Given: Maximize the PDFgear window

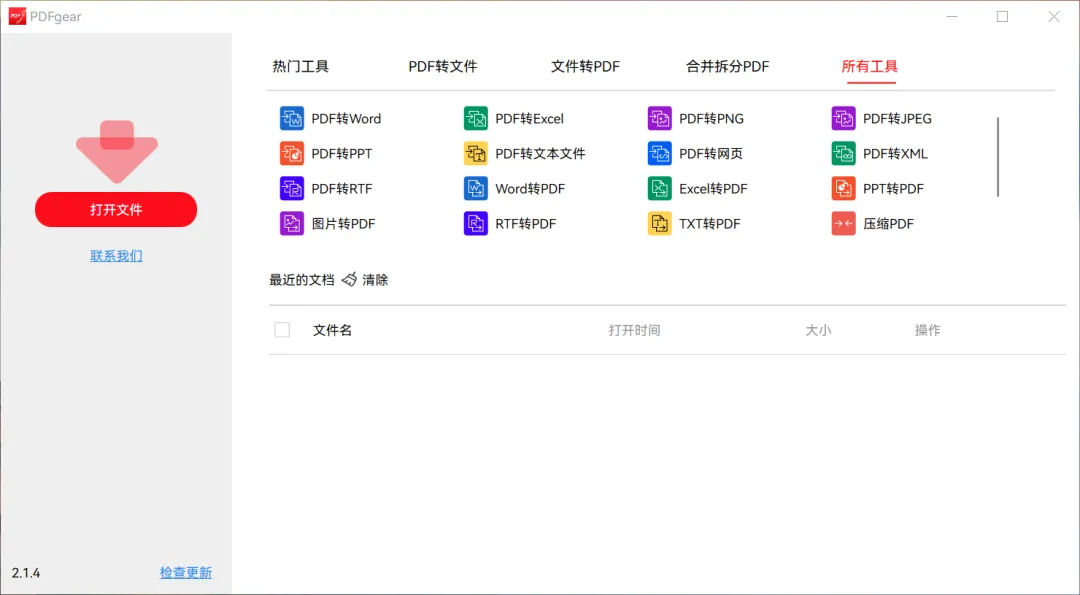Looking at the screenshot, I should (1003, 17).
